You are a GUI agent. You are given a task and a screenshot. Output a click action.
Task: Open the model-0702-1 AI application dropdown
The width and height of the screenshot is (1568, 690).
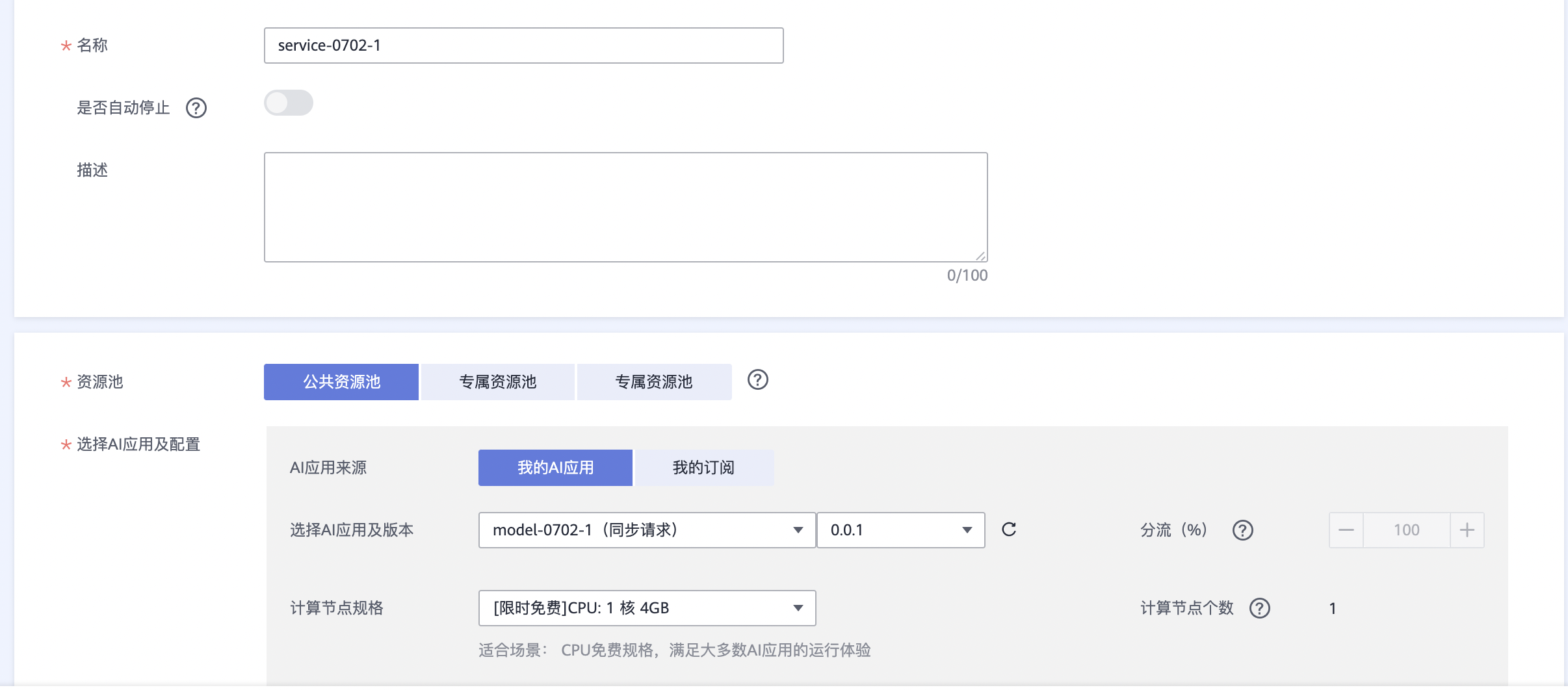[x=647, y=530]
